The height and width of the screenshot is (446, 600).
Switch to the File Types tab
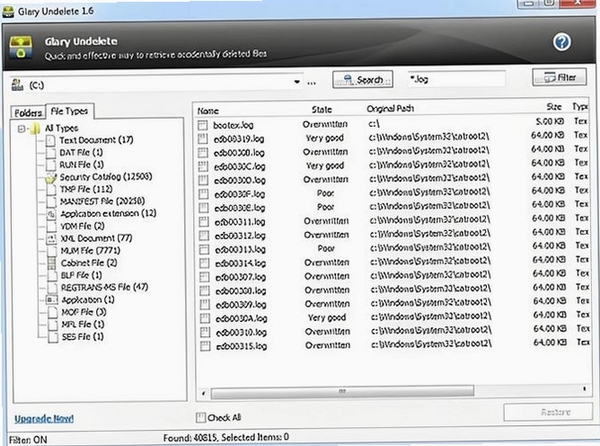tap(69, 111)
